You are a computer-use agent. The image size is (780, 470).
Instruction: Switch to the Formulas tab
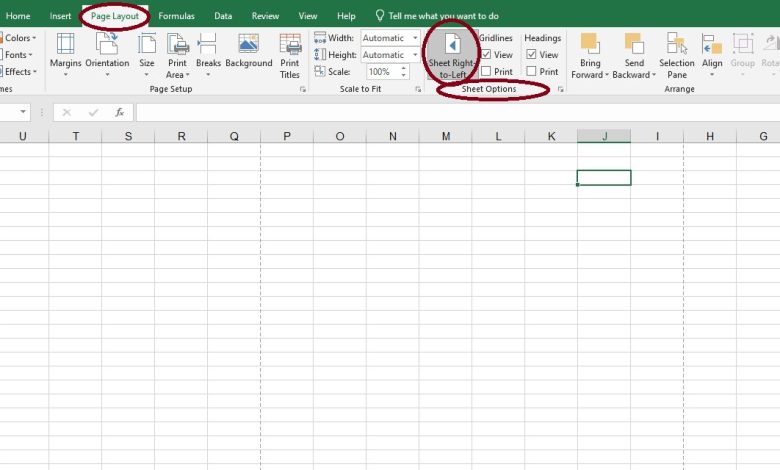click(x=176, y=16)
